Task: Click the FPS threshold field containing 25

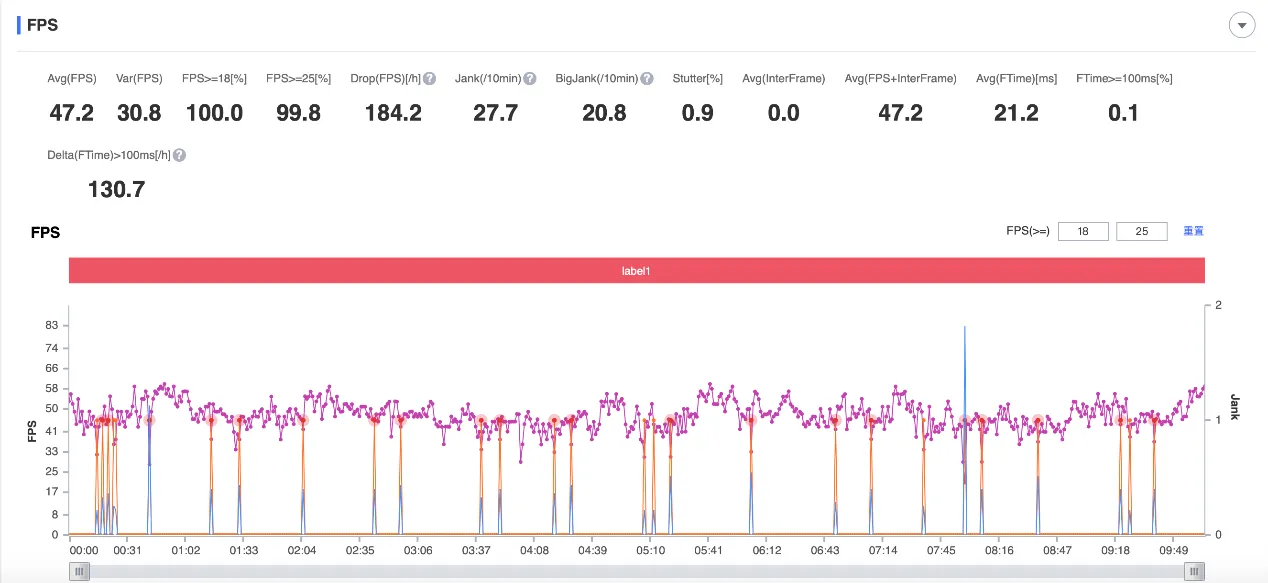Action: pyautogui.click(x=1142, y=232)
